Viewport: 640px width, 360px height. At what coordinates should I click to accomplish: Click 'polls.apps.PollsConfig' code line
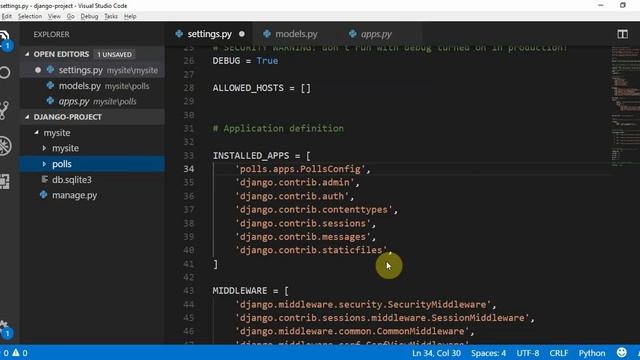click(302, 169)
